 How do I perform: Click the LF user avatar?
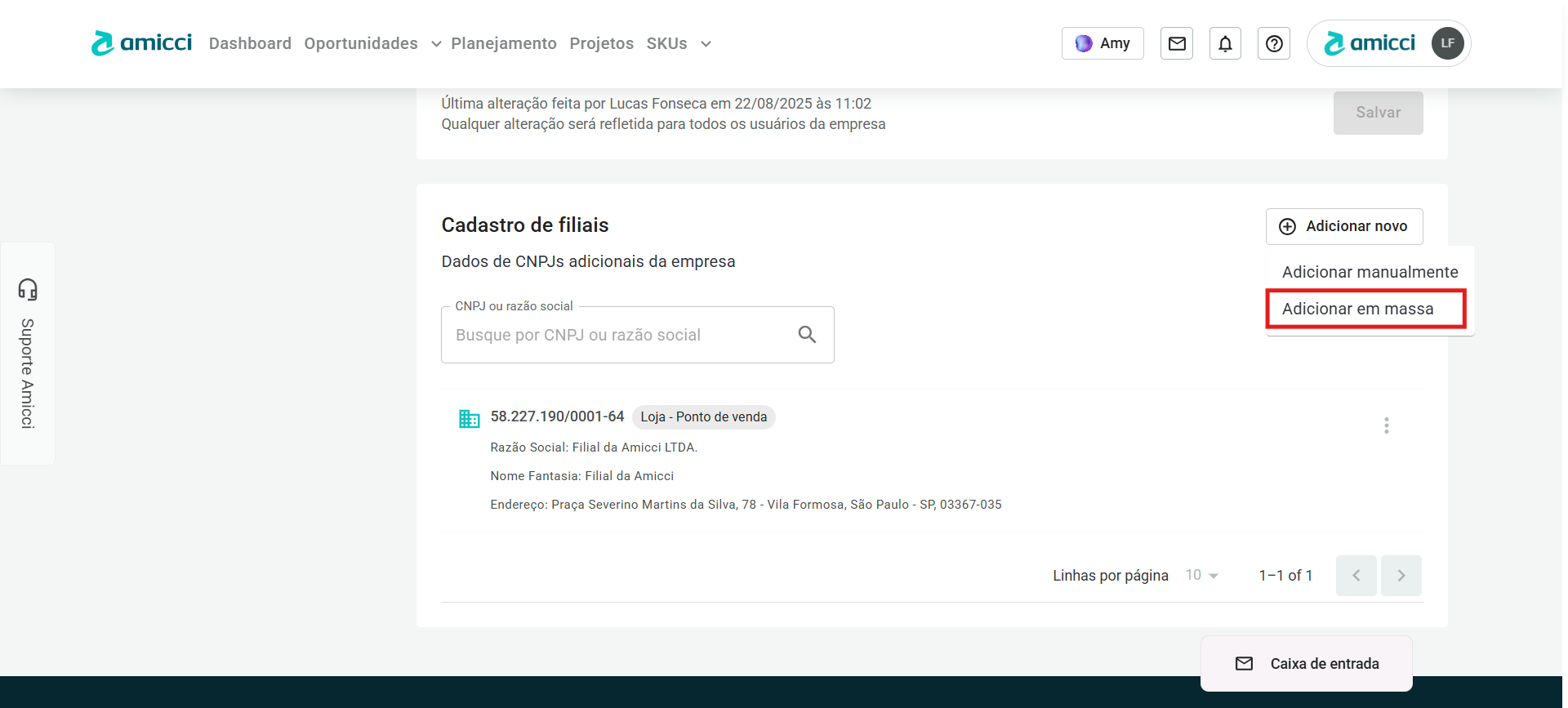(1447, 43)
